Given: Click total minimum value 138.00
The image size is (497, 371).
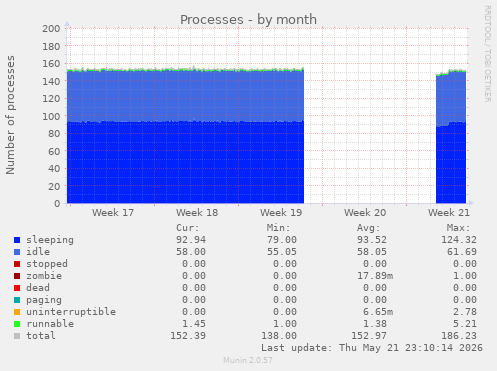Looking at the screenshot, I should click(279, 336).
